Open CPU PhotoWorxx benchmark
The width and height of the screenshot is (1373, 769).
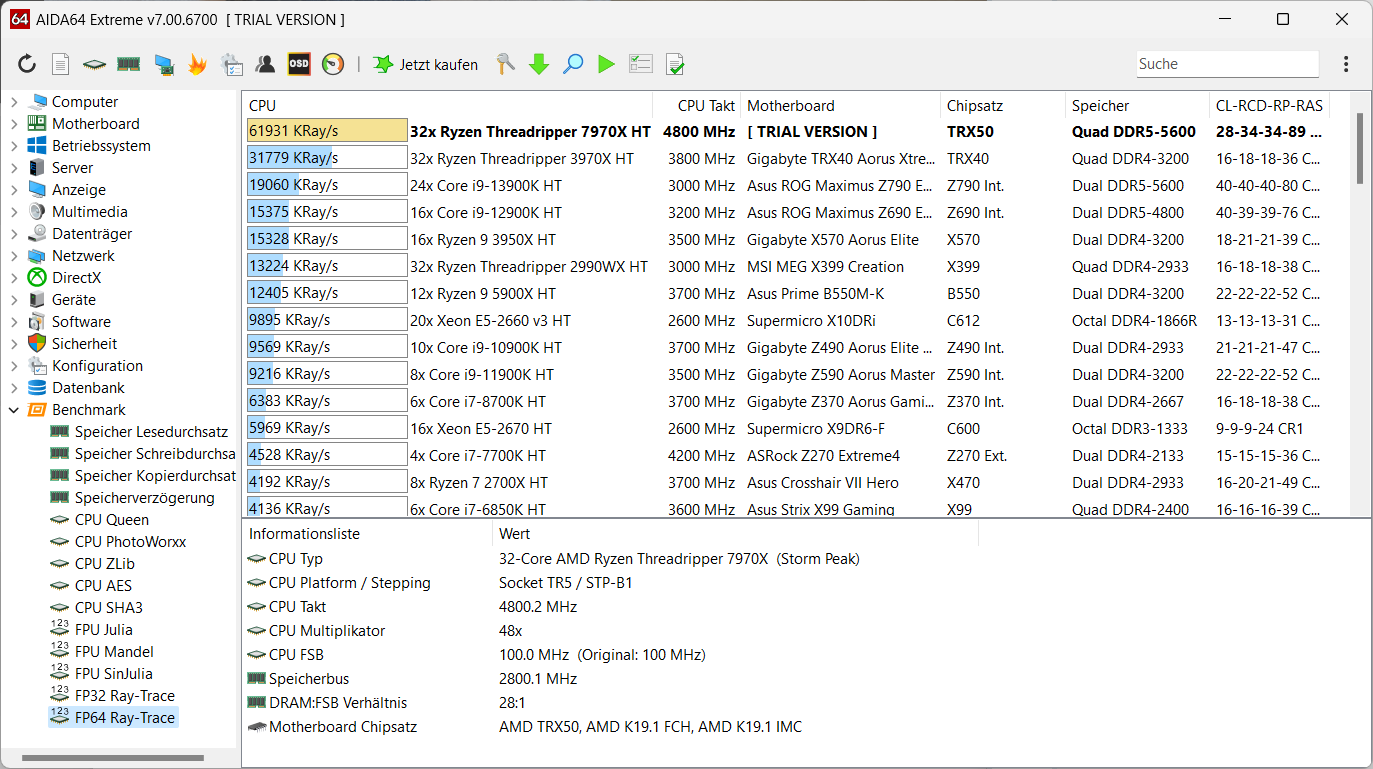tap(130, 542)
